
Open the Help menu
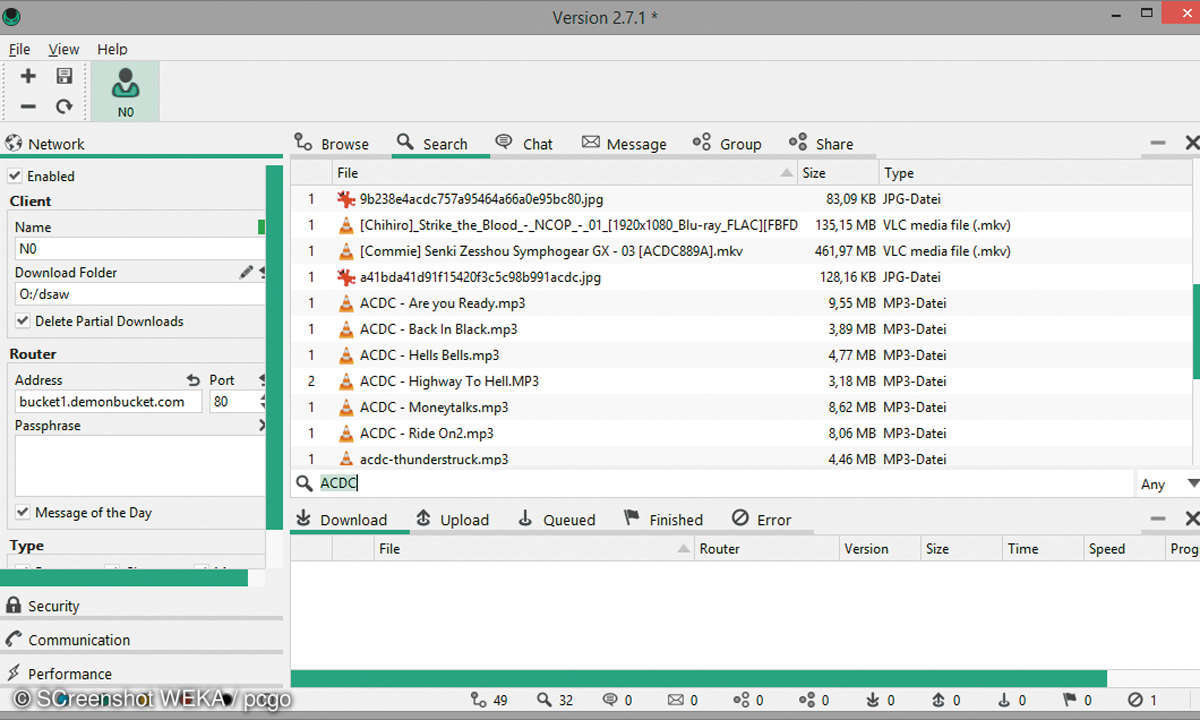coord(112,49)
